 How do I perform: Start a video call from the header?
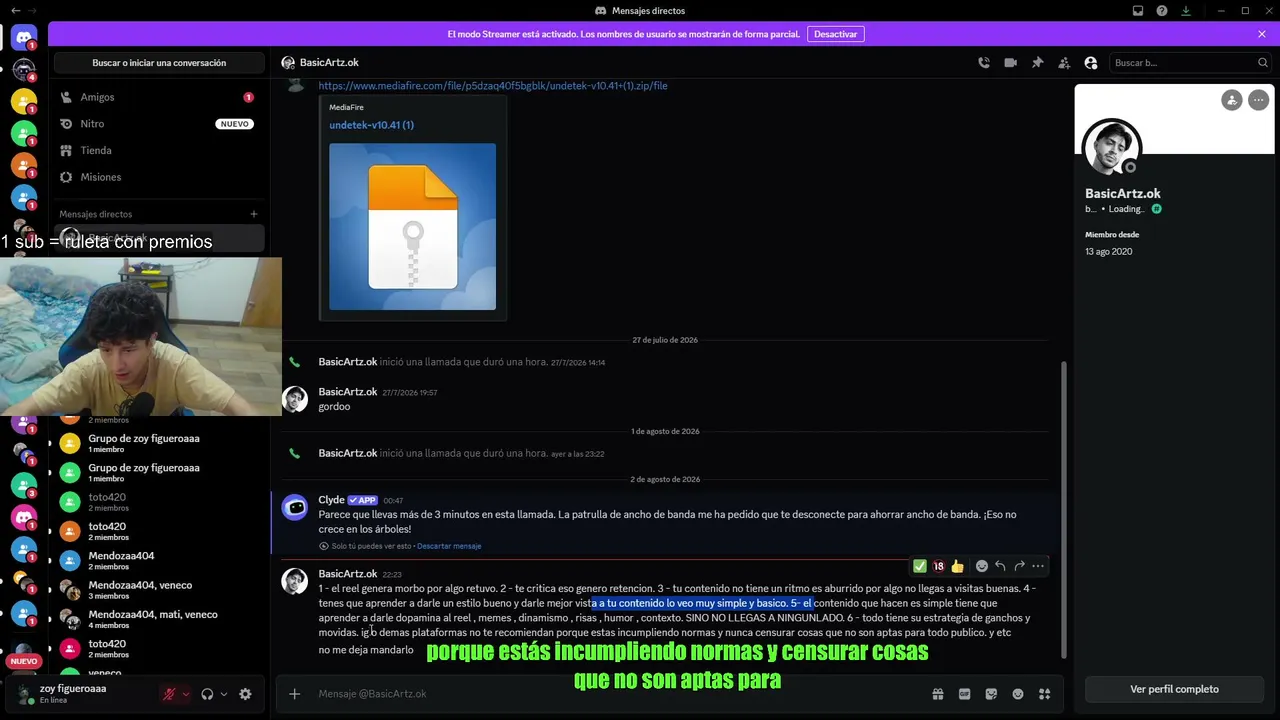(1011, 62)
